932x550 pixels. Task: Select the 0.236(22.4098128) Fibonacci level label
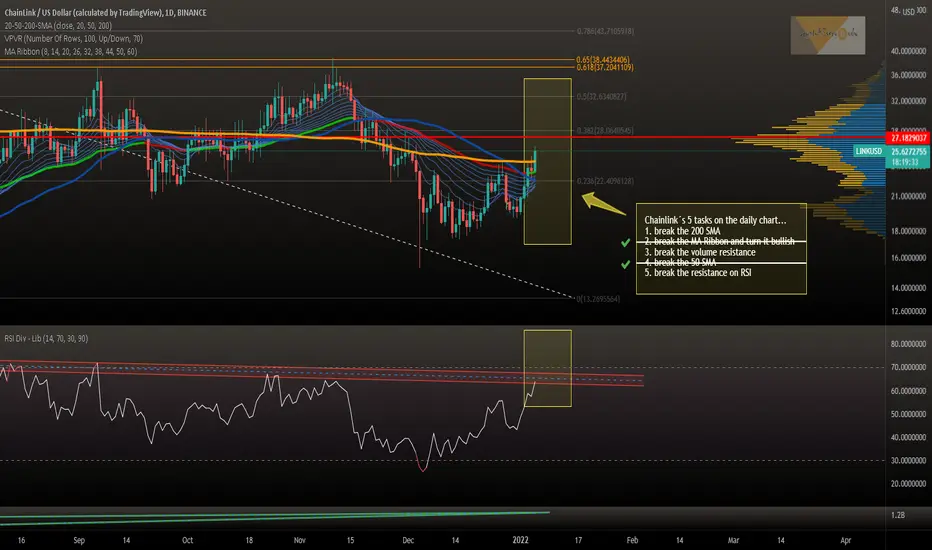[605, 181]
